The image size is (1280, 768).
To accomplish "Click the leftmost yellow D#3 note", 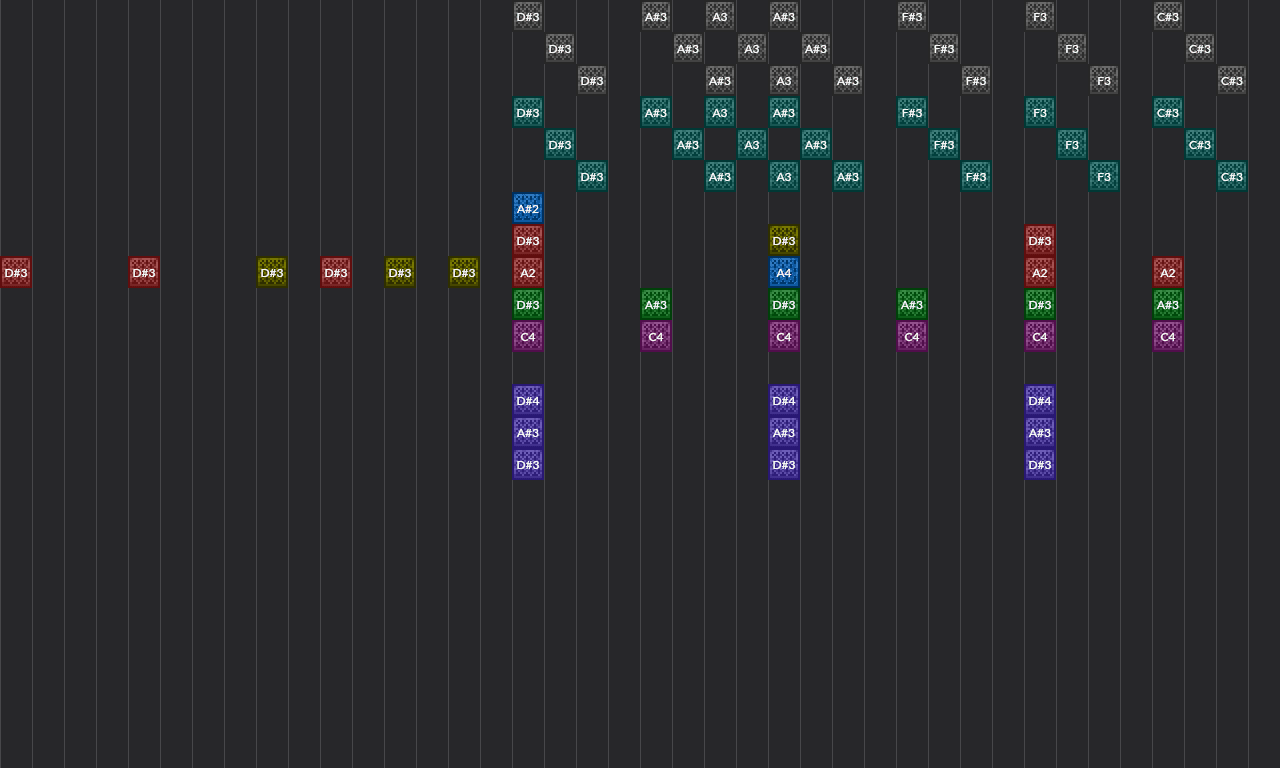I will tap(272, 272).
